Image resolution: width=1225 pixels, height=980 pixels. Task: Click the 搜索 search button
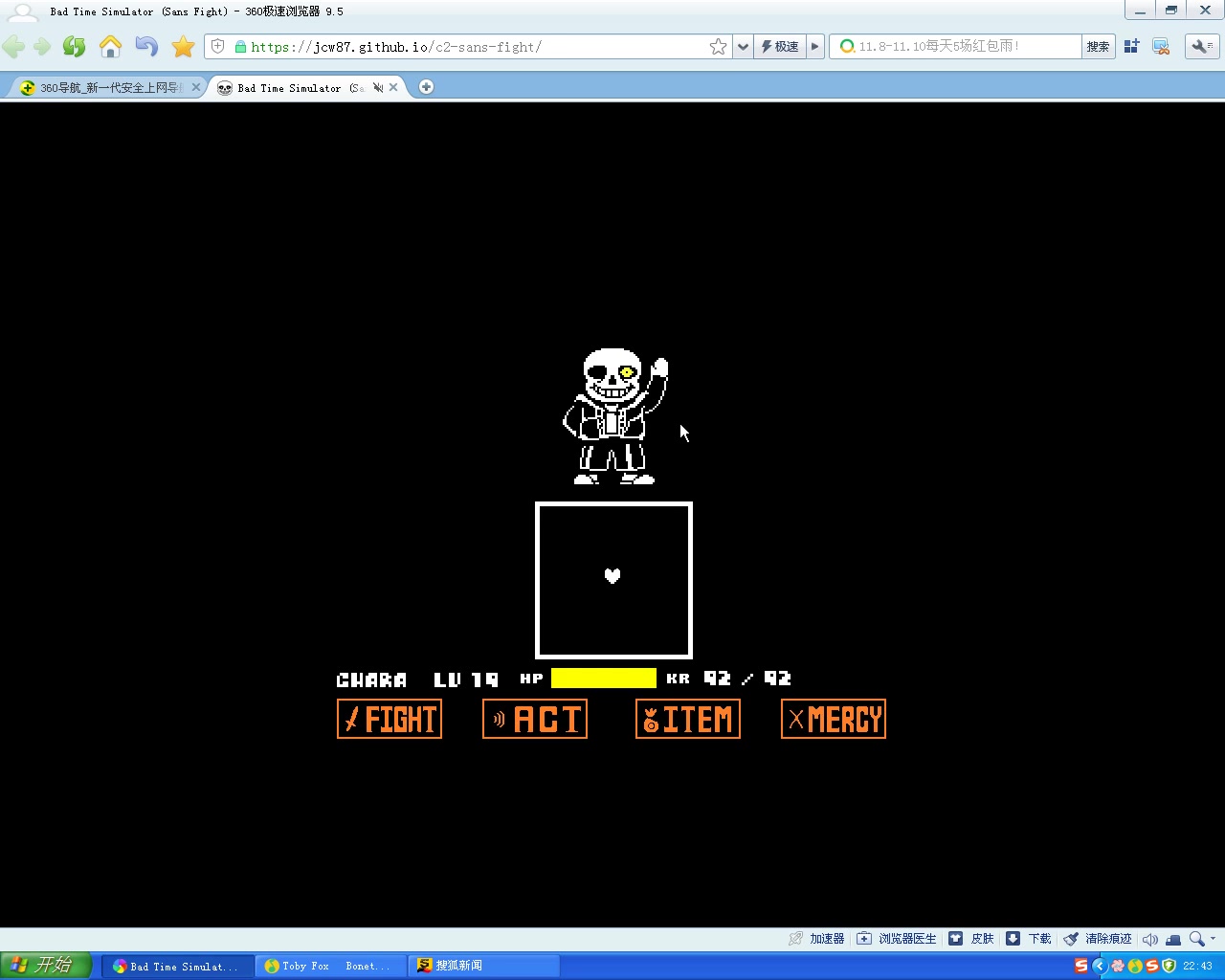click(1098, 47)
